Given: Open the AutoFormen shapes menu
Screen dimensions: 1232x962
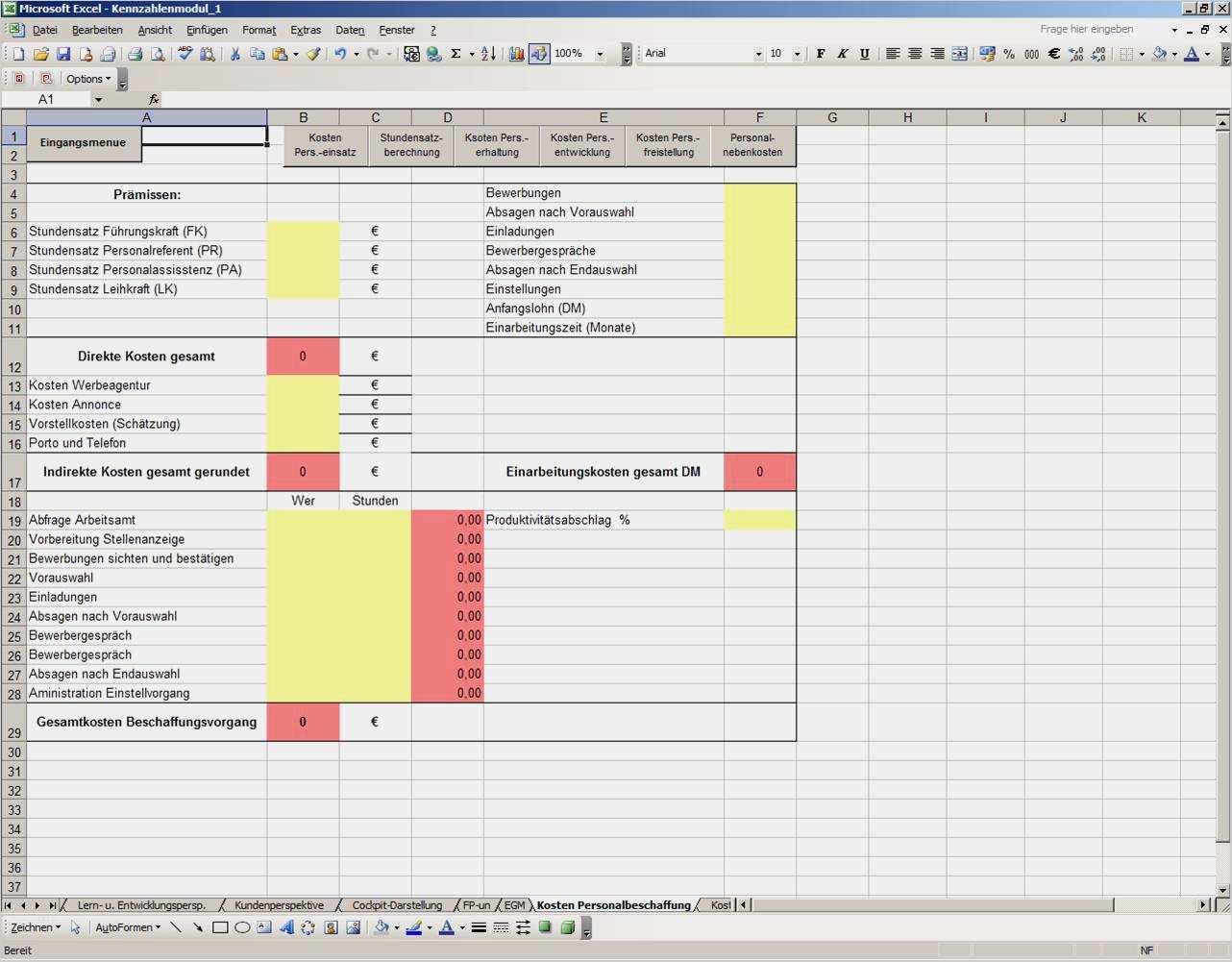Looking at the screenshot, I should tap(128, 928).
